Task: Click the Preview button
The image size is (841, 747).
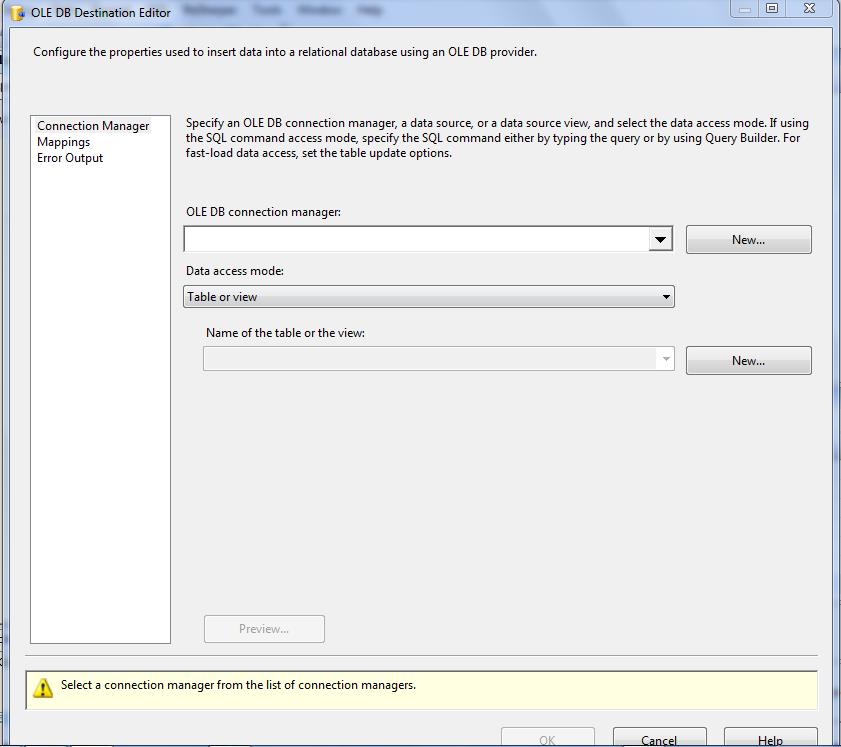Action: click(264, 629)
